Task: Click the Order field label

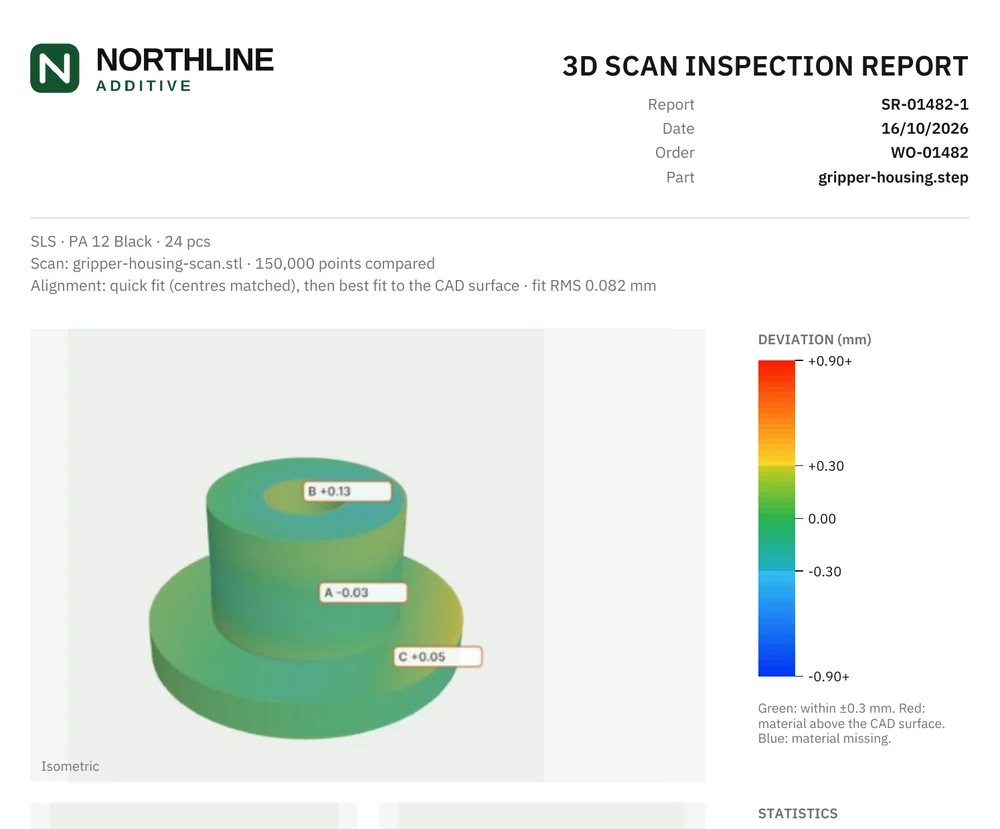Action: click(675, 153)
